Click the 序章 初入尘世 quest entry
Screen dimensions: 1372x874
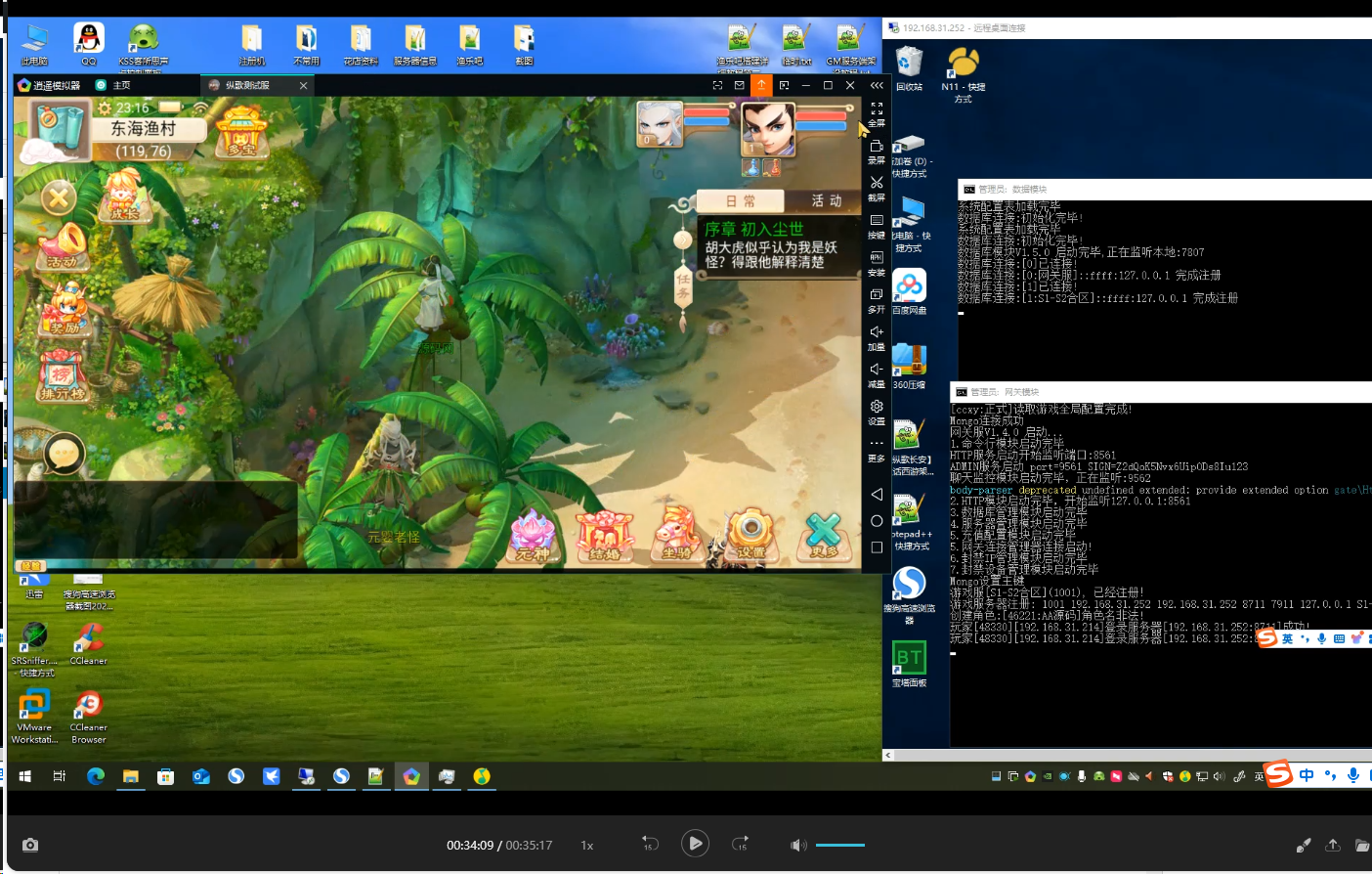coord(778,244)
